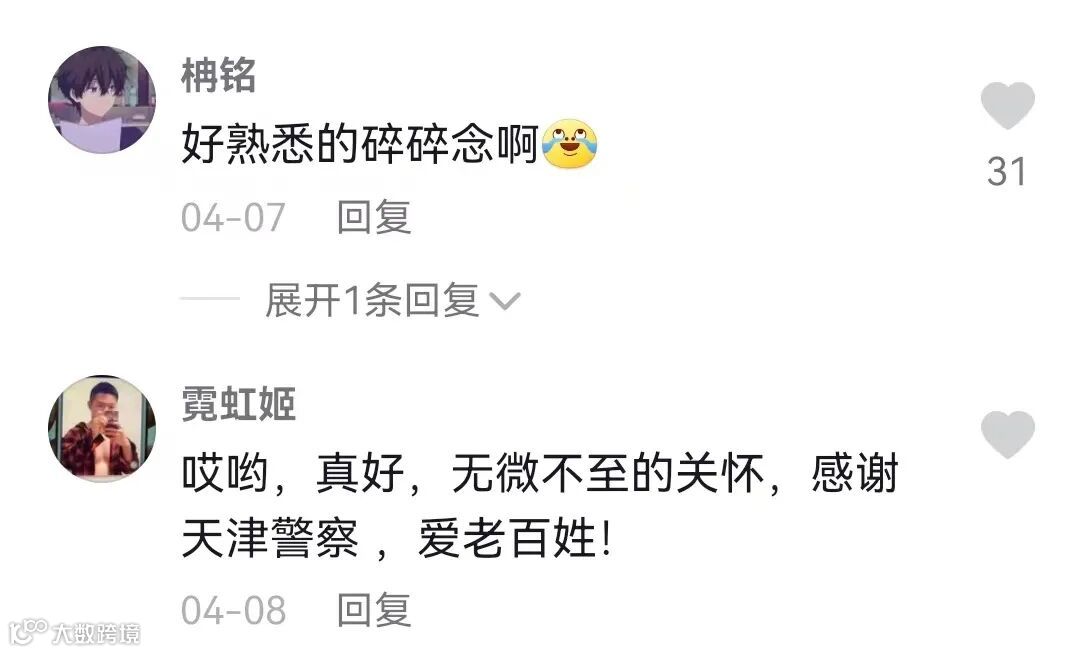Click the 大数跨境 watermark logo icon
Image resolution: width=1080 pixels, height=653 pixels.
click(28, 632)
